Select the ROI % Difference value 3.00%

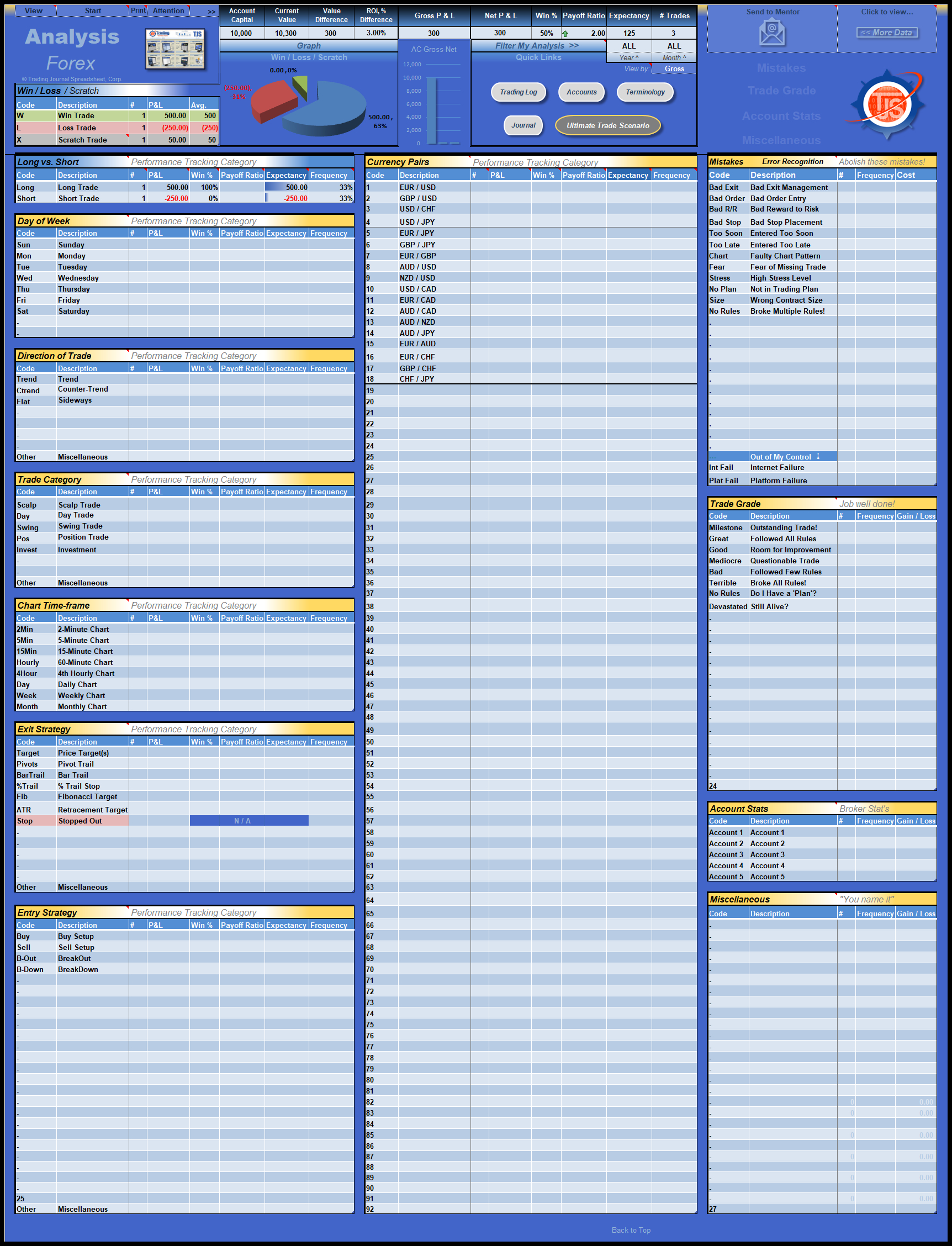pyautogui.click(x=376, y=33)
